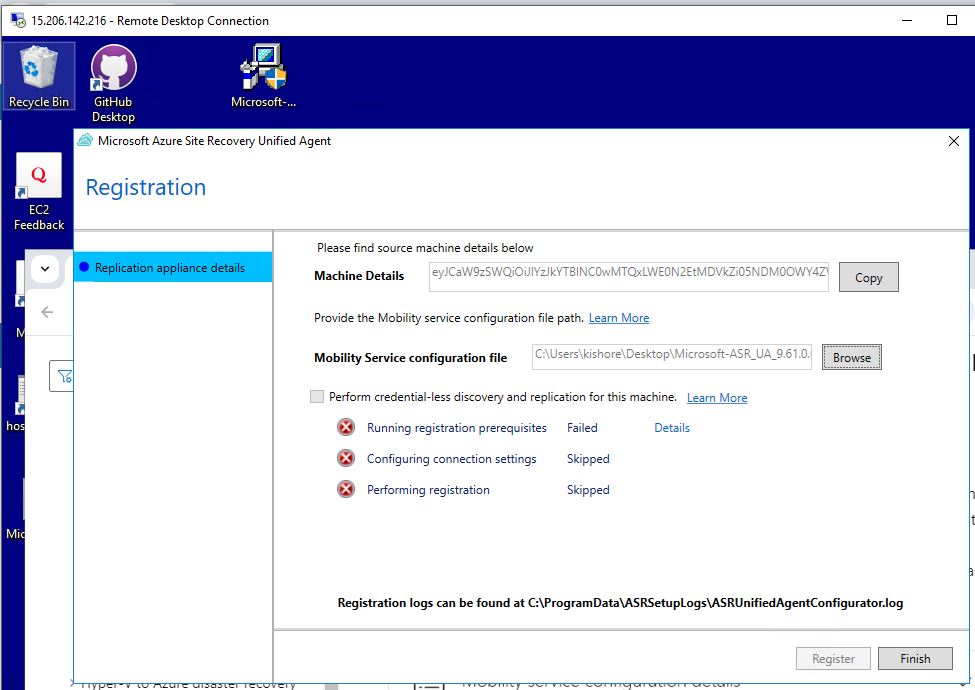
Task: Copy the machine details string
Action: pos(868,278)
